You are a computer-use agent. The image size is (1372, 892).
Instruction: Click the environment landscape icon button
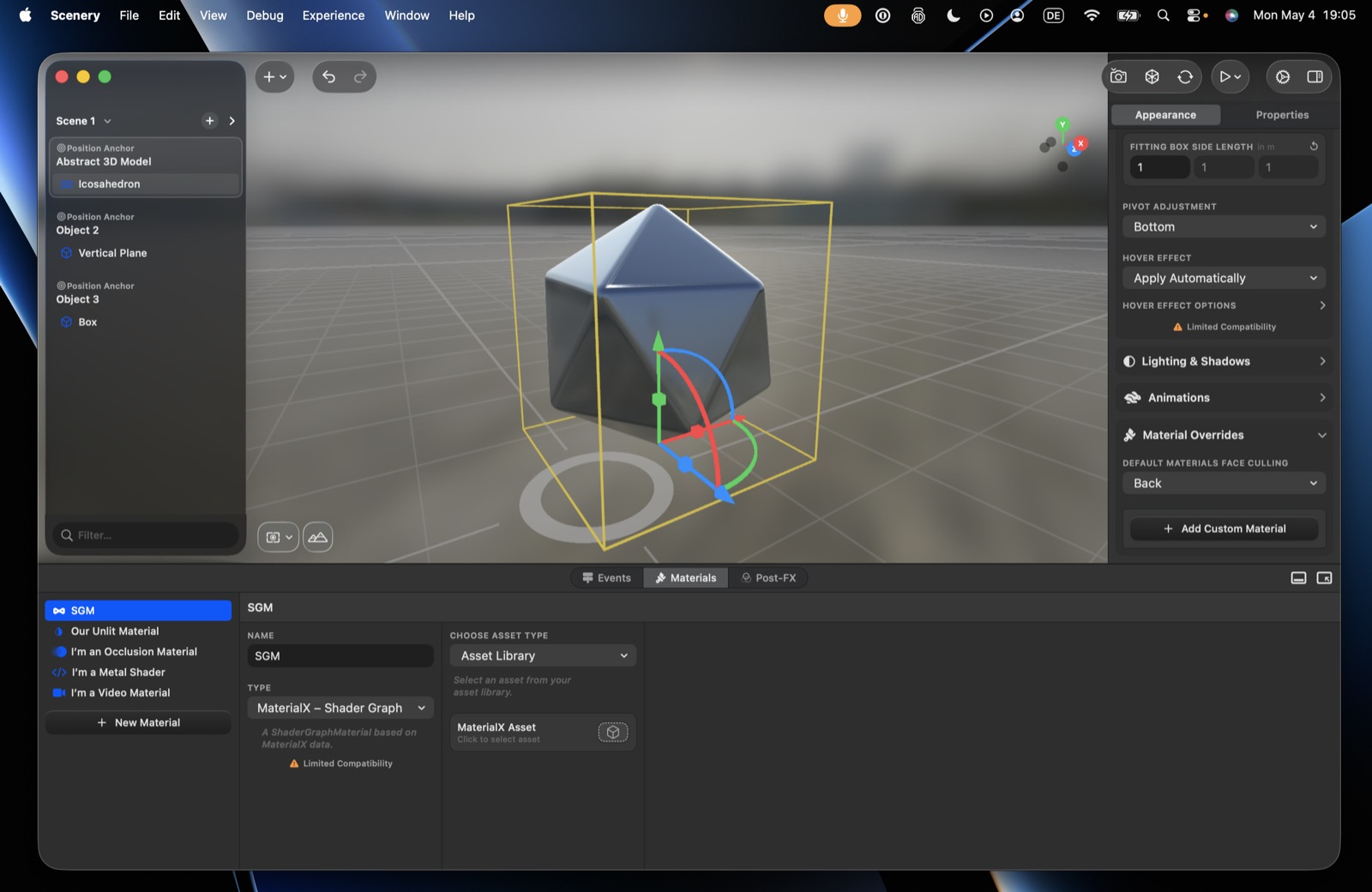click(317, 537)
